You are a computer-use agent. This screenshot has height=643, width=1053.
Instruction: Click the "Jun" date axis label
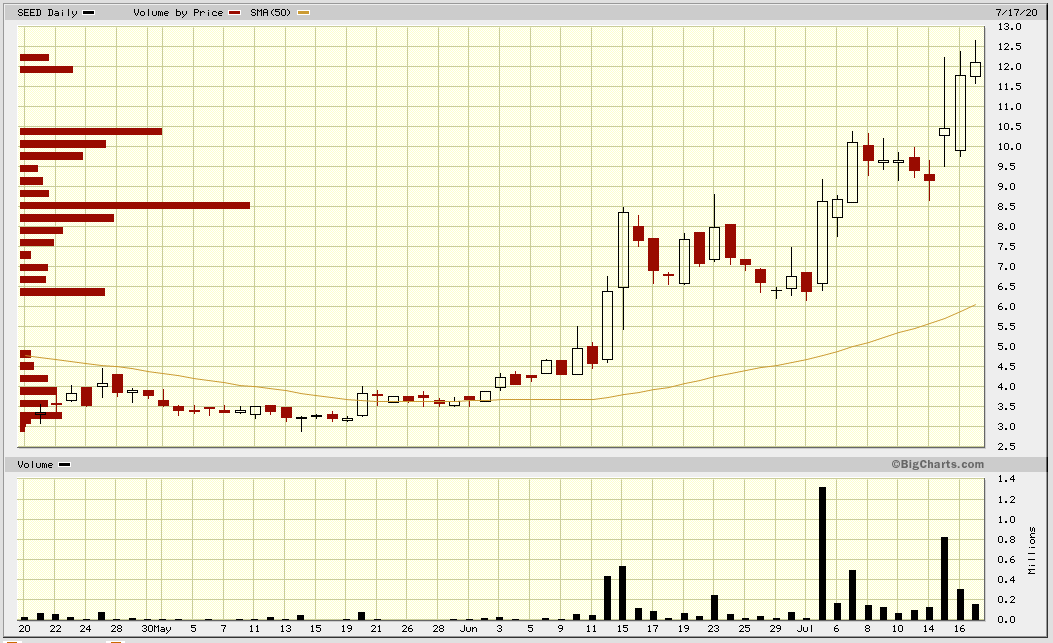469,629
